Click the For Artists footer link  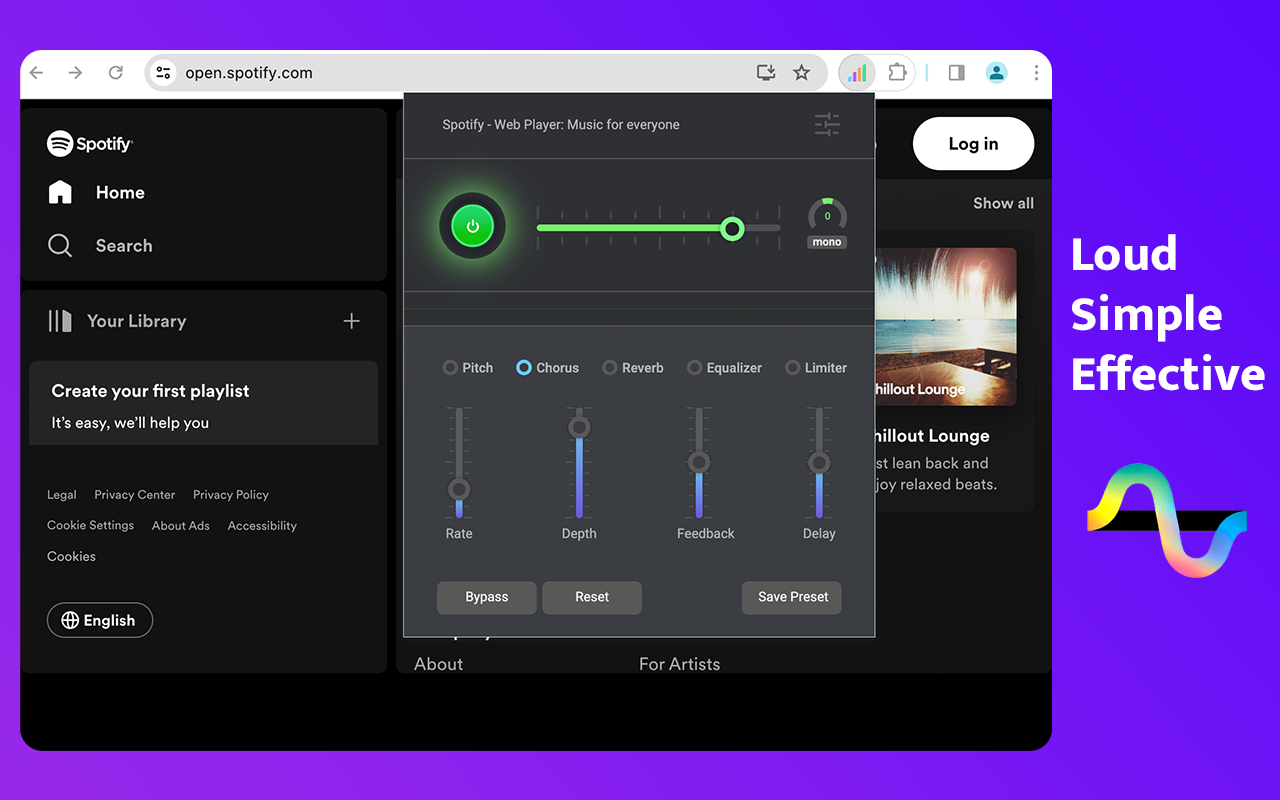pos(680,664)
